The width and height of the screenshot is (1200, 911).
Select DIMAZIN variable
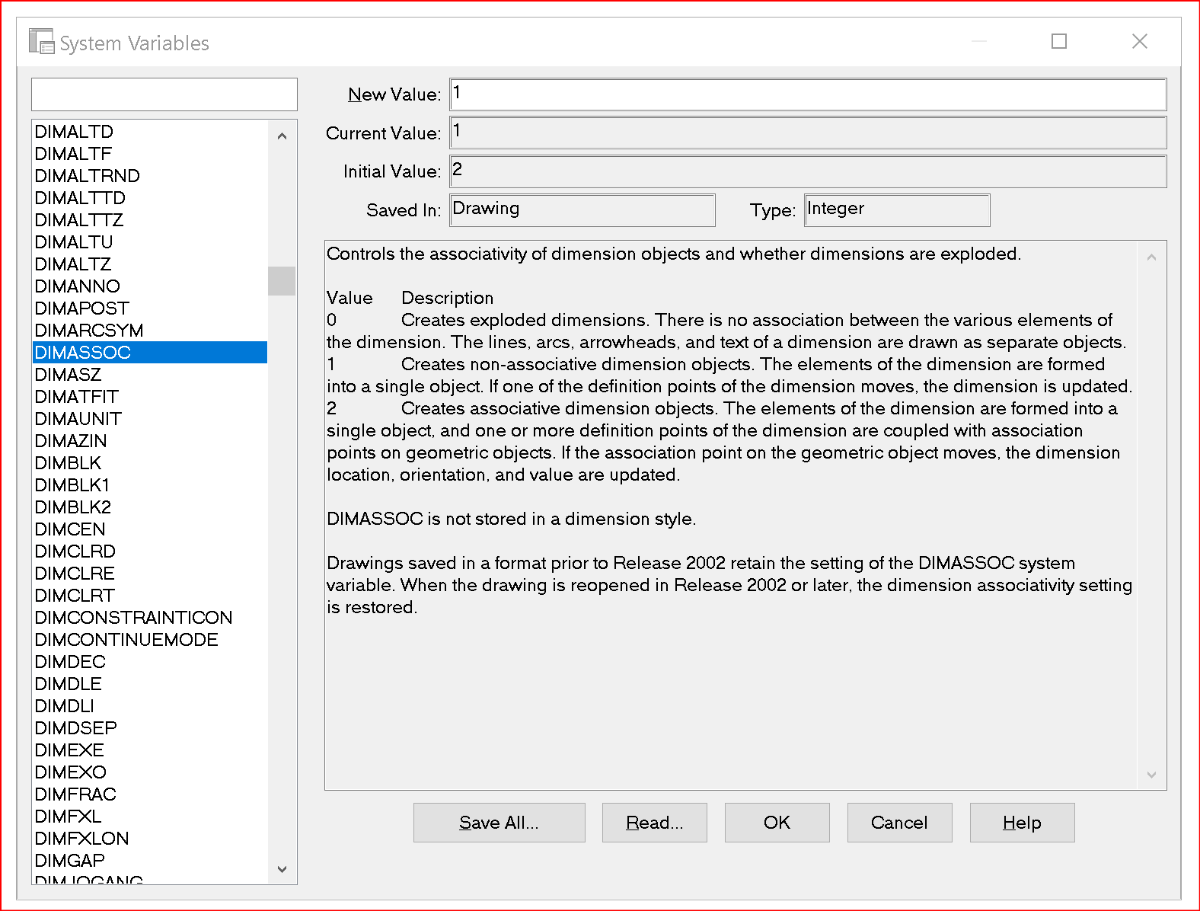(x=149, y=441)
